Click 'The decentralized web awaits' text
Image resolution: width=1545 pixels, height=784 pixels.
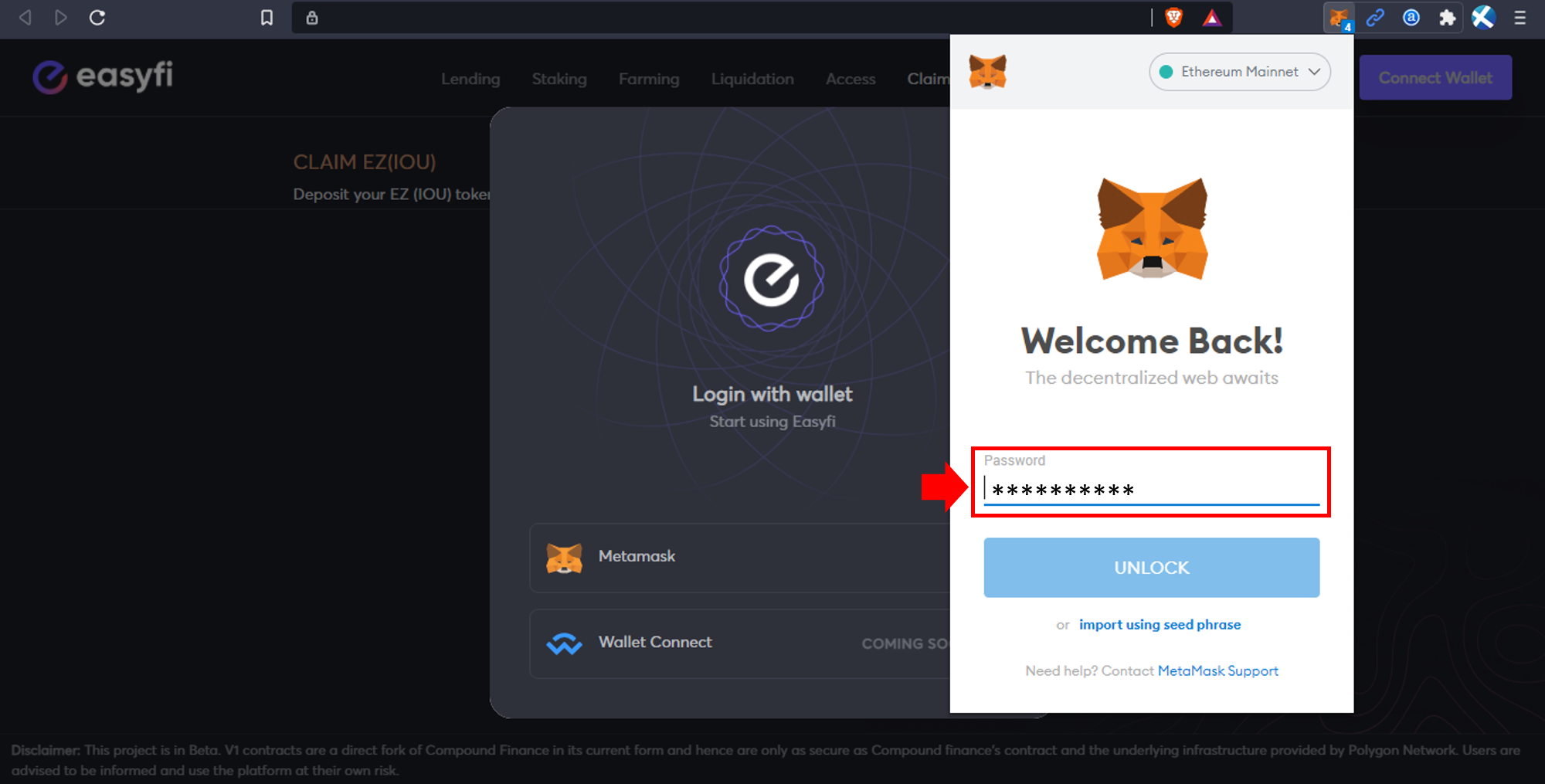1152,378
